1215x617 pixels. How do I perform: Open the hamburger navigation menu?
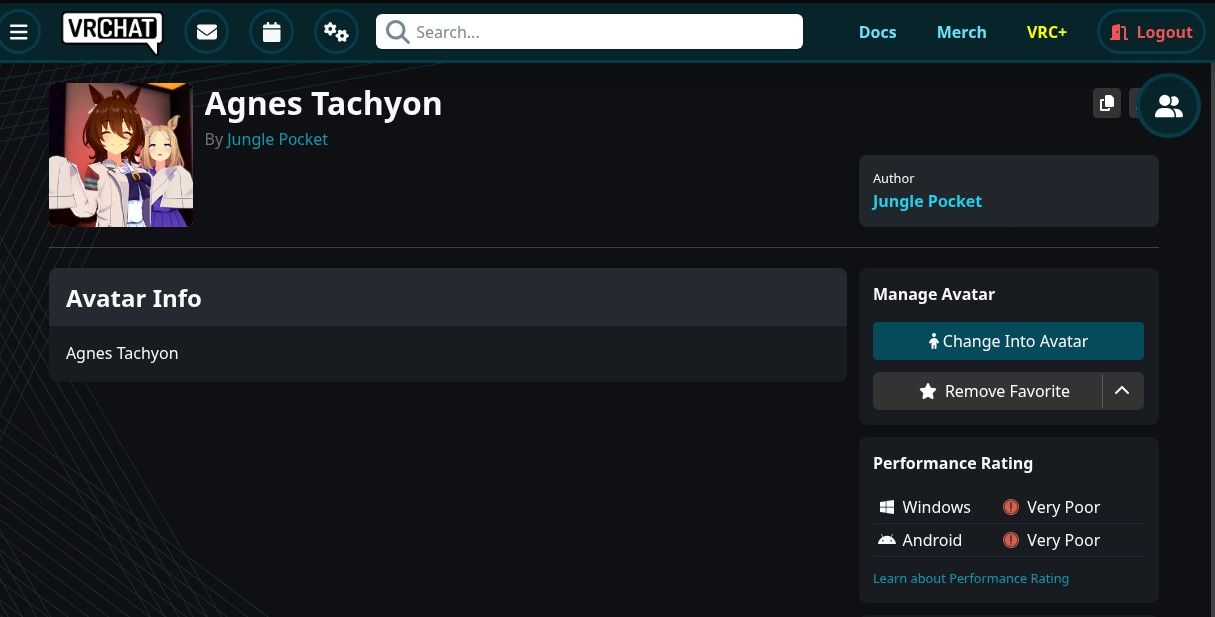coord(18,32)
